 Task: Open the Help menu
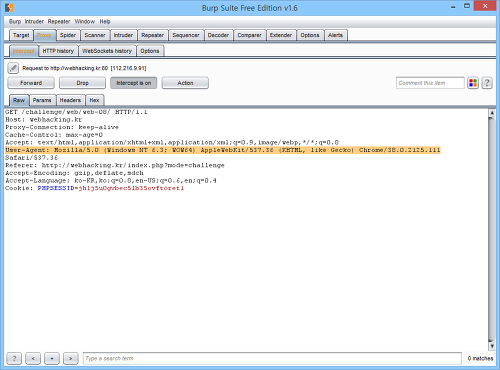(x=105, y=21)
